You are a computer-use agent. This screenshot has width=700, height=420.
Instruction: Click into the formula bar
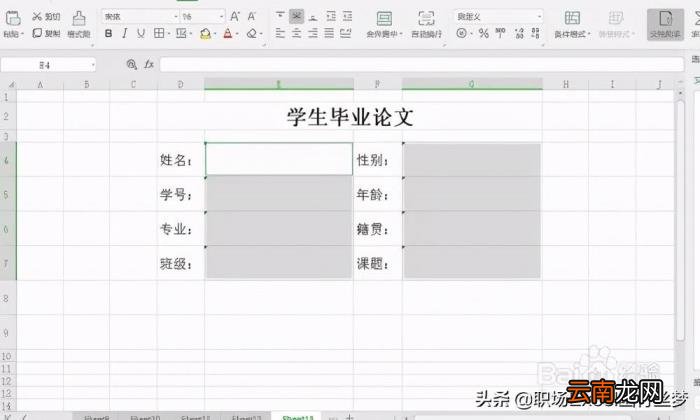421,65
